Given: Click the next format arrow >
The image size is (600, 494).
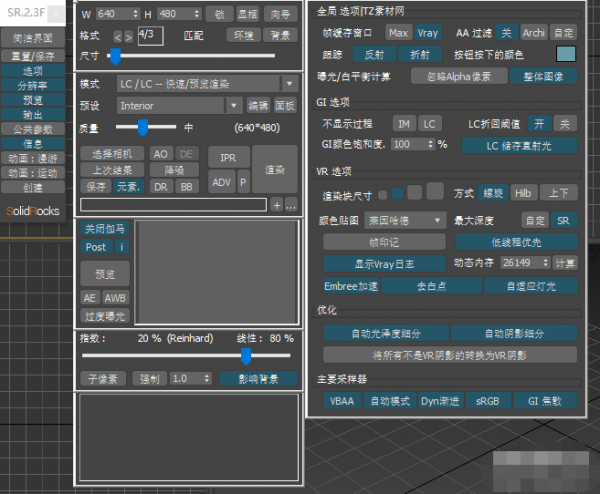Looking at the screenshot, I should coord(128,37).
